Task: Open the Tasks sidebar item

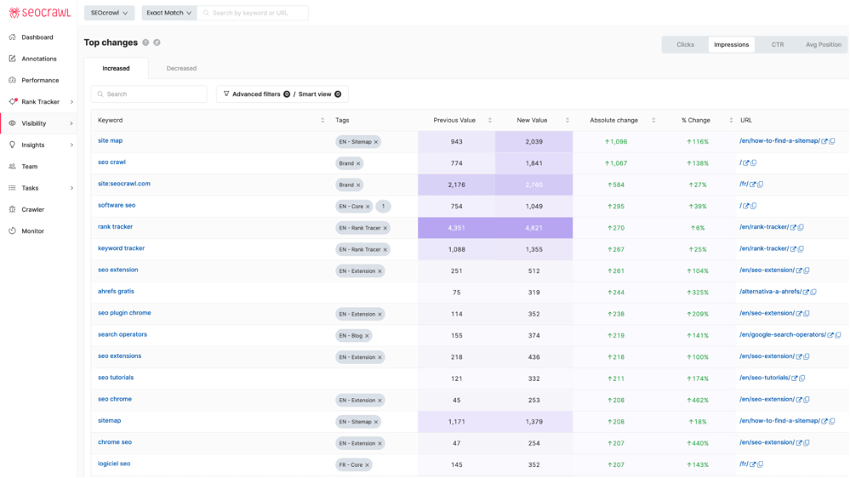Action: tap(30, 188)
